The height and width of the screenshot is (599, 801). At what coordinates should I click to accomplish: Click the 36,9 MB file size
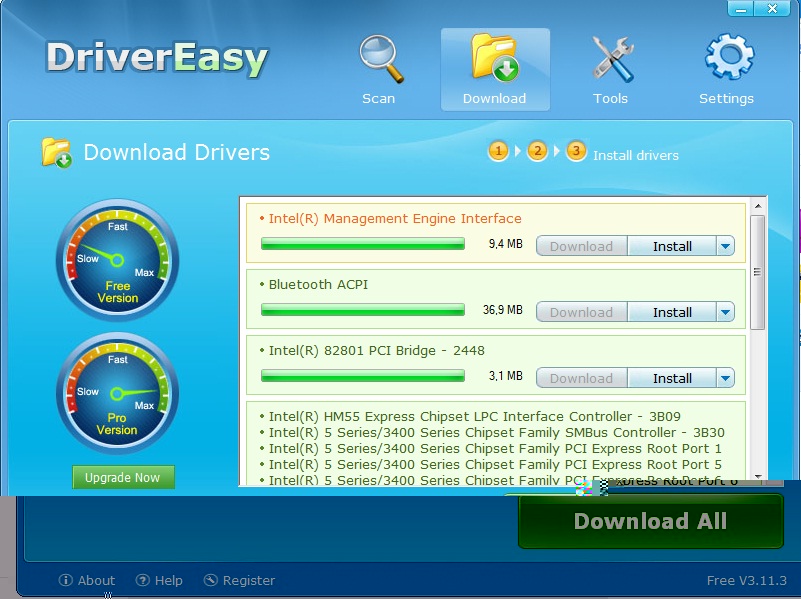503,310
